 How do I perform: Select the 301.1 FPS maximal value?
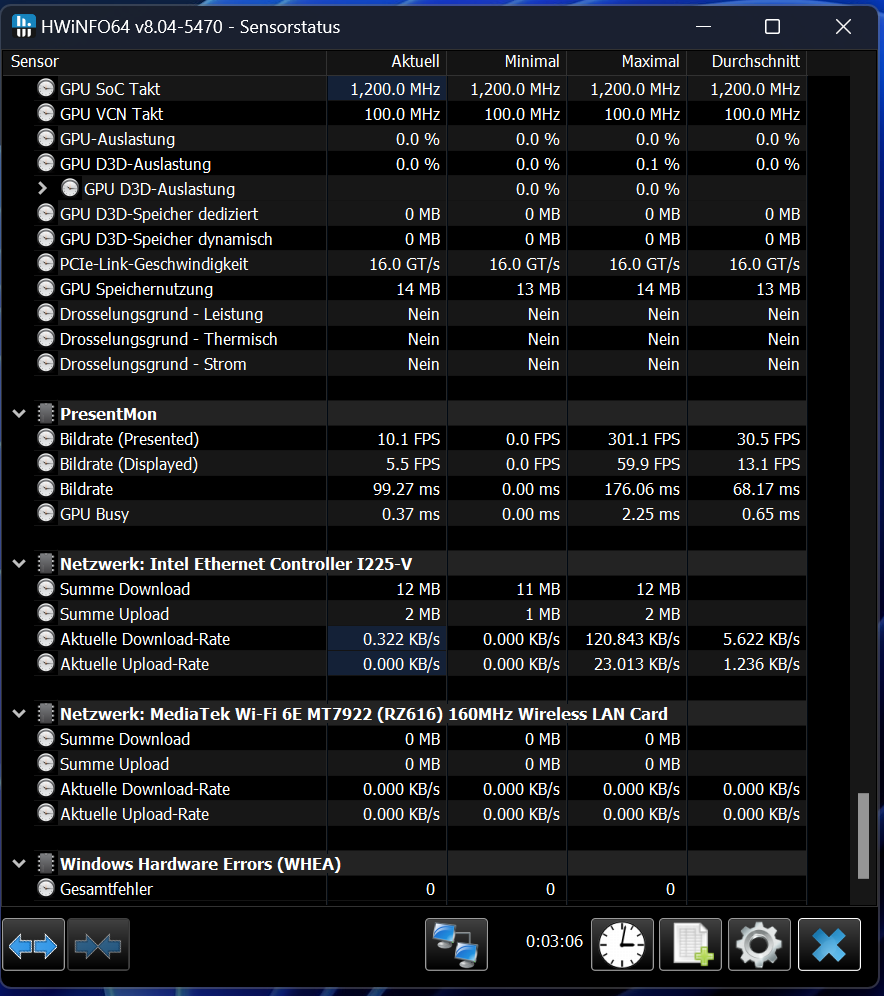pos(644,439)
